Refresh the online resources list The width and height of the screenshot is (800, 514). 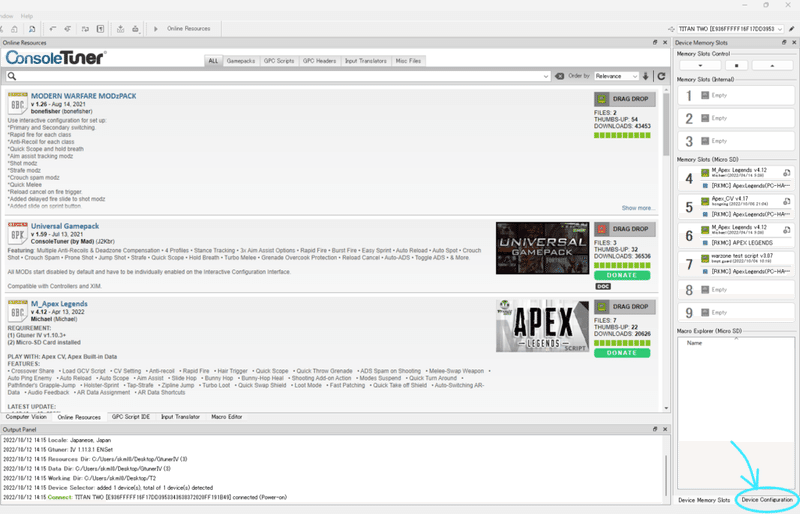[661, 76]
